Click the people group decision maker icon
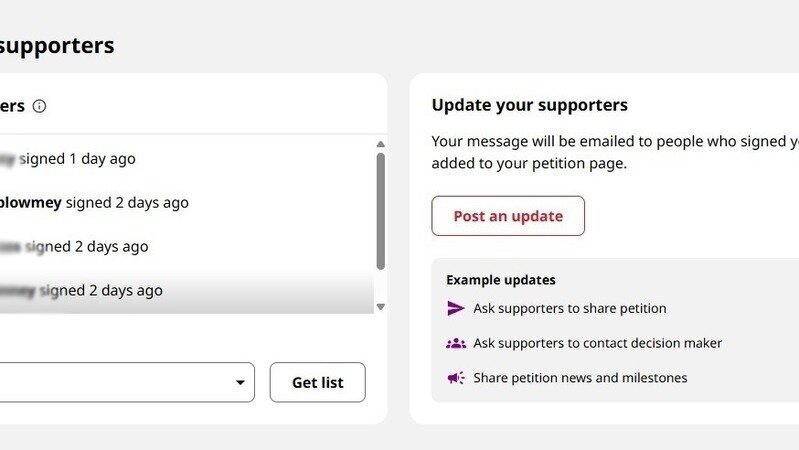The image size is (799, 450). pos(456,343)
